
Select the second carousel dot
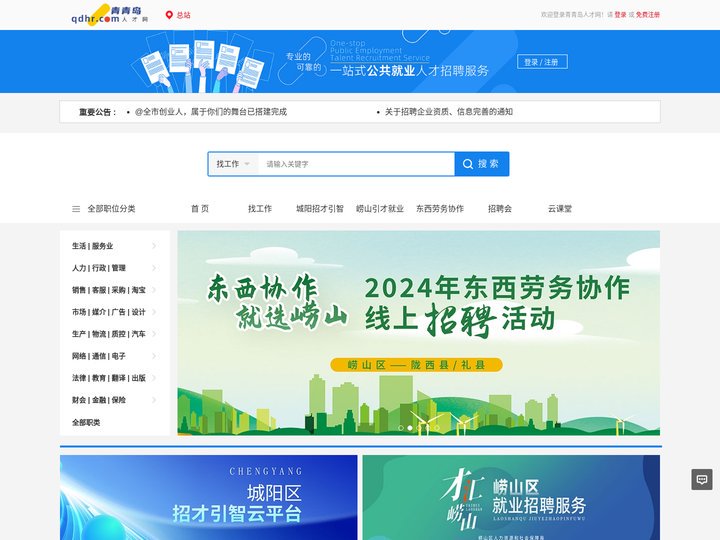410,428
